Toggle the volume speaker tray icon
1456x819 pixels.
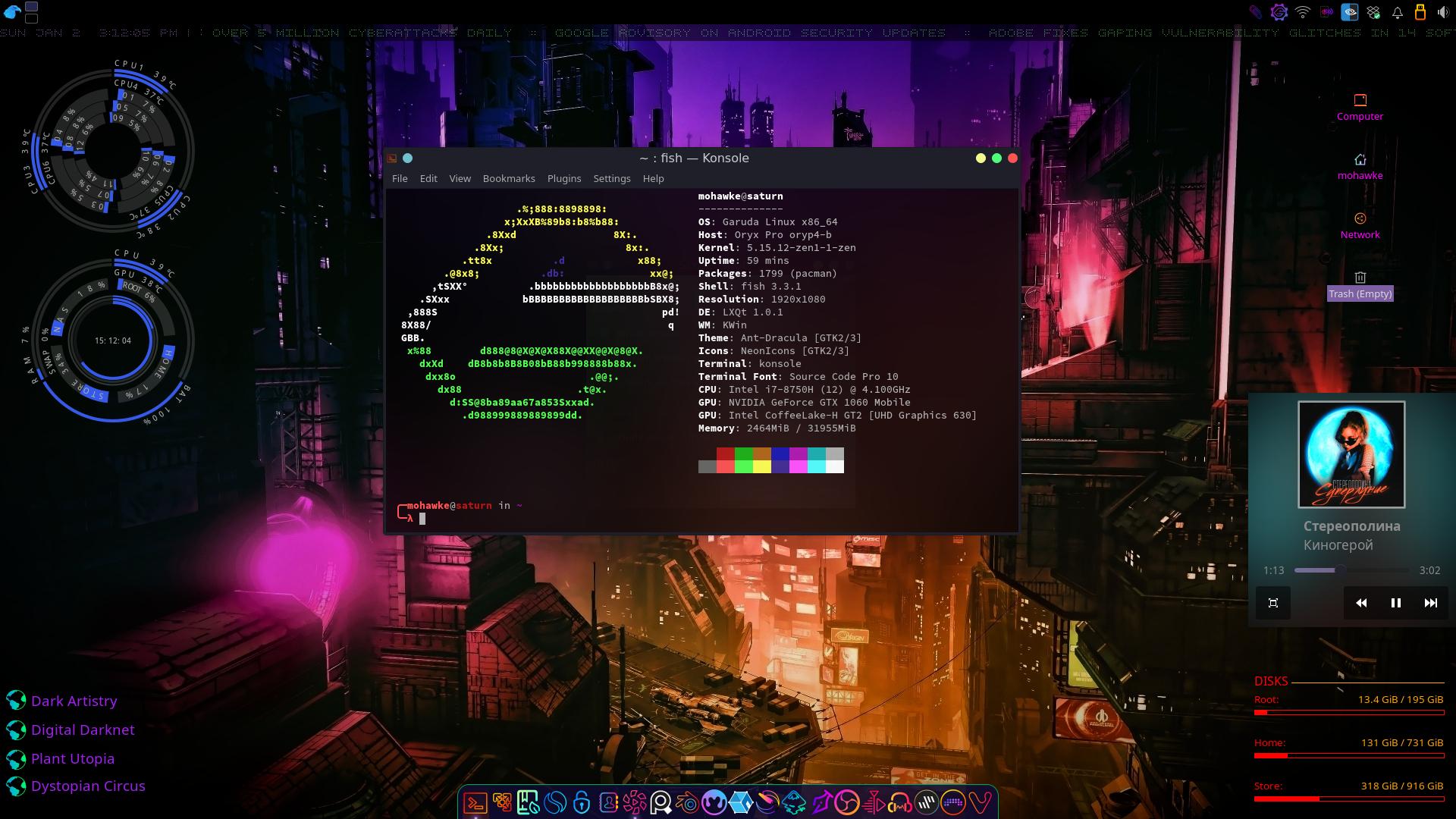pyautogui.click(x=1443, y=12)
